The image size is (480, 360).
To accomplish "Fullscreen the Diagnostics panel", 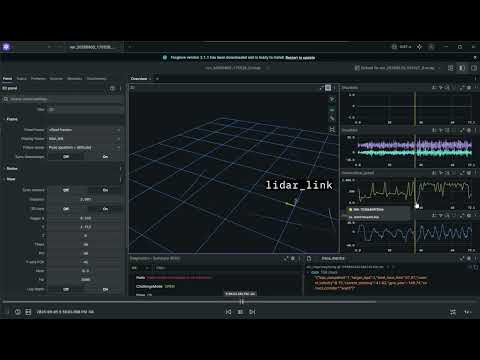I will 286,258.
